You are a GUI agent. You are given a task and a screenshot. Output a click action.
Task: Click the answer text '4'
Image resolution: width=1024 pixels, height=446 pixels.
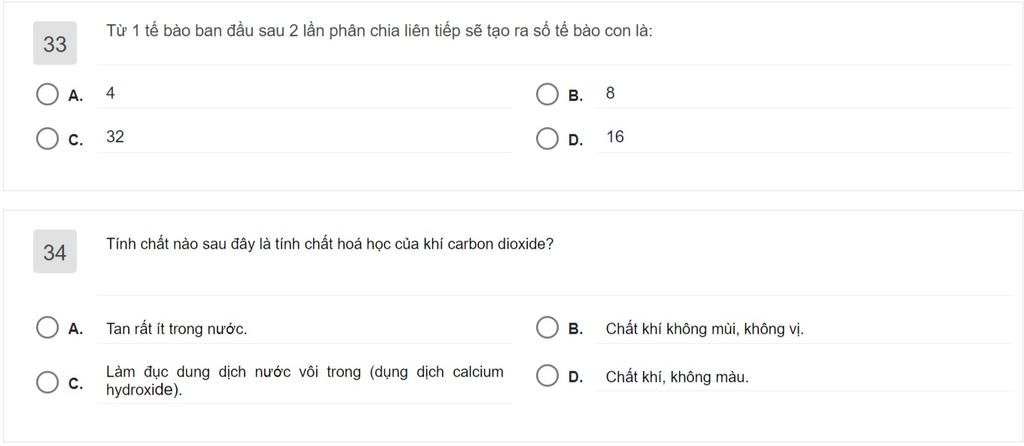click(110, 93)
